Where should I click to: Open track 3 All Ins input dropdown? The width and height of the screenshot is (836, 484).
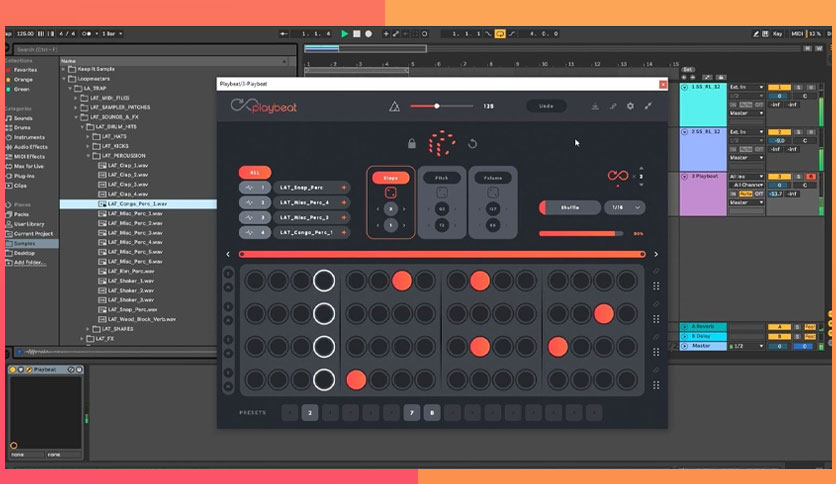746,176
